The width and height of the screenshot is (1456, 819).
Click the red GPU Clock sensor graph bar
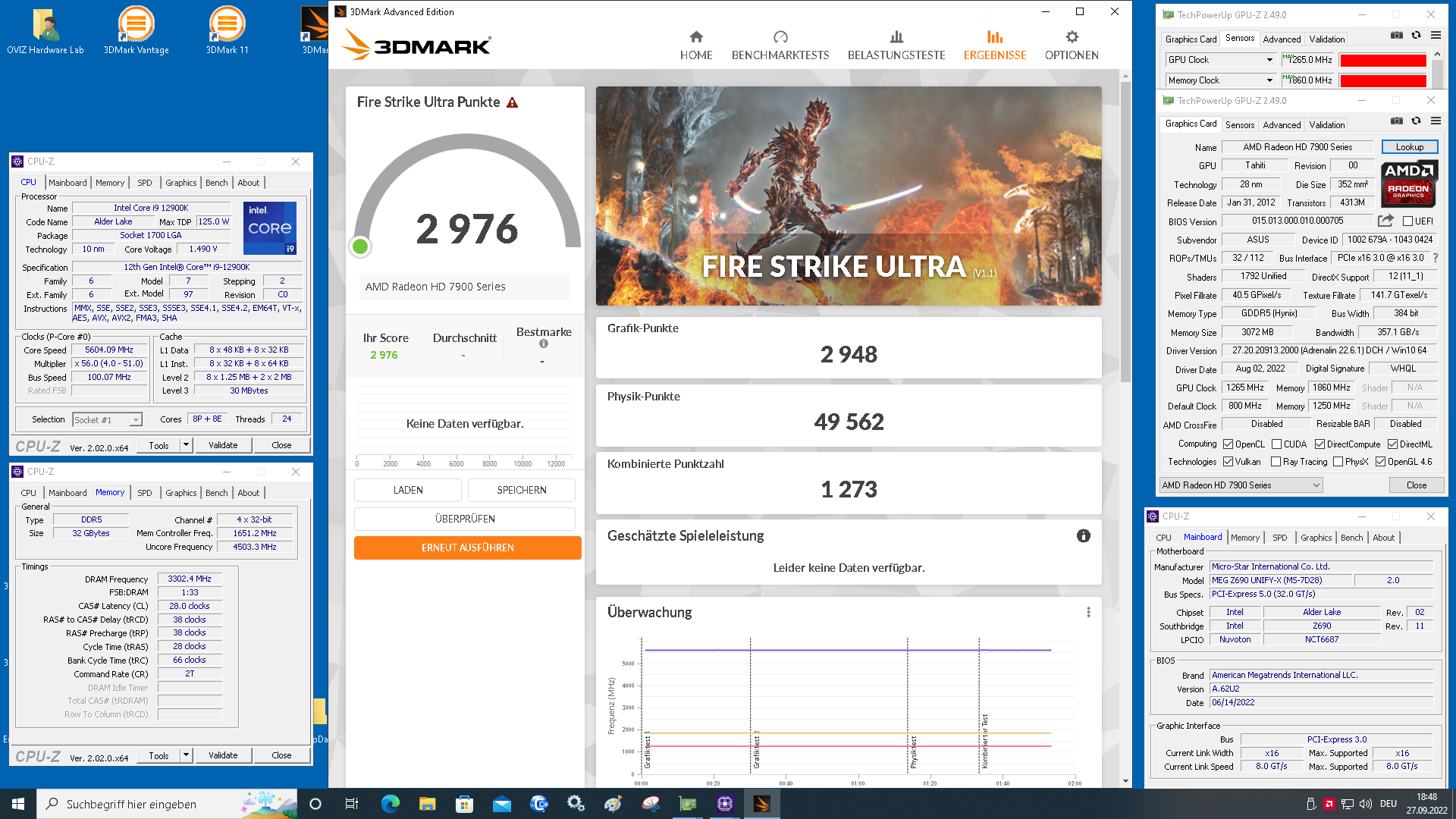[1382, 61]
